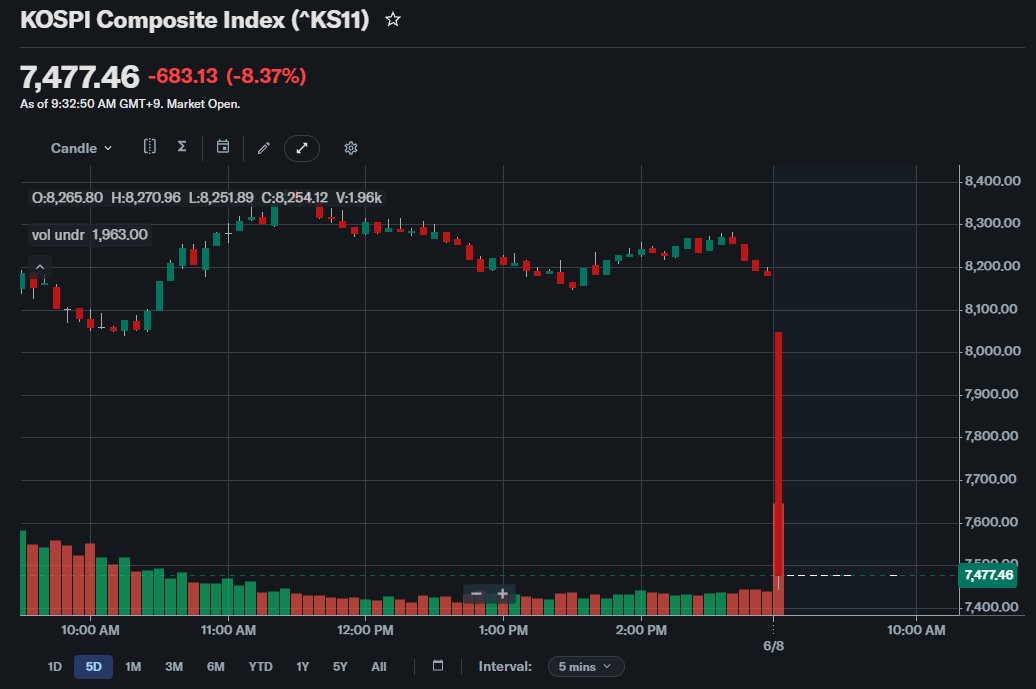Select the pencil drawing tool
Image resolution: width=1036 pixels, height=689 pixels.
[x=264, y=148]
